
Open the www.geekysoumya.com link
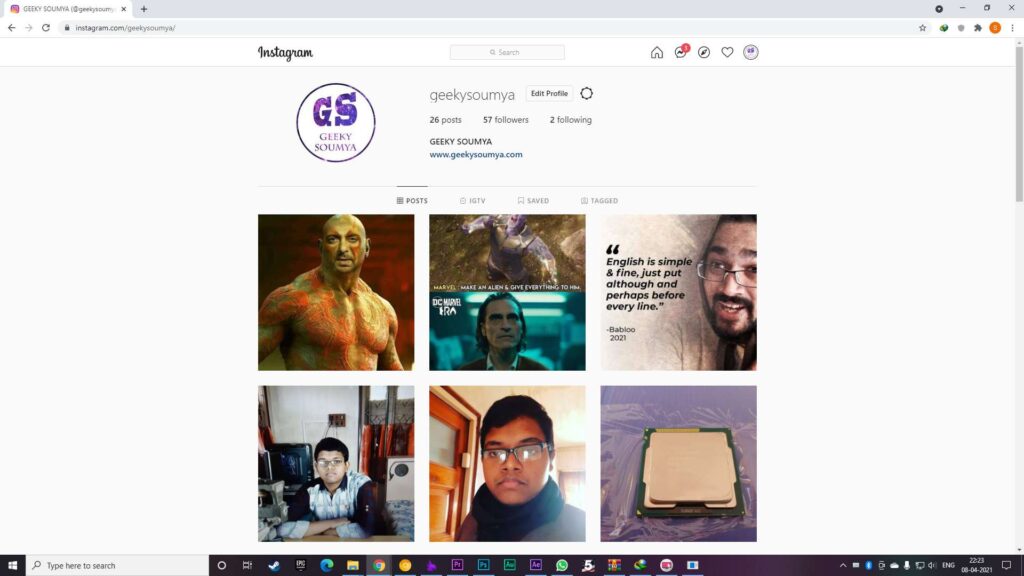[475, 154]
